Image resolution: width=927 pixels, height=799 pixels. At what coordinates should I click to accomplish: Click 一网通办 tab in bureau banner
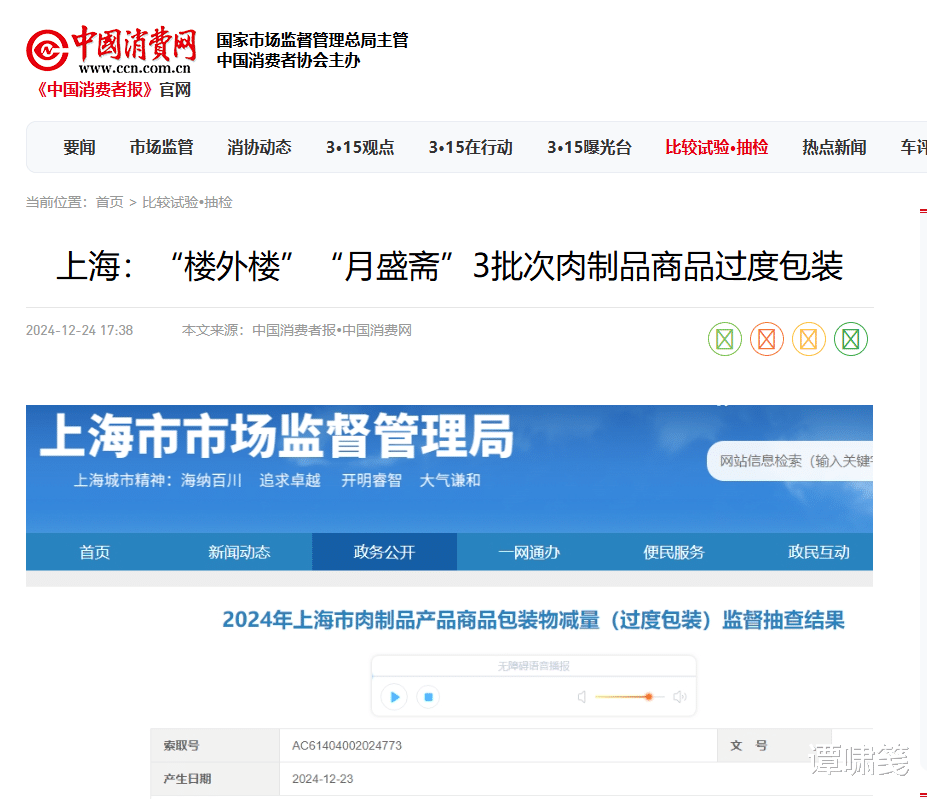529,552
